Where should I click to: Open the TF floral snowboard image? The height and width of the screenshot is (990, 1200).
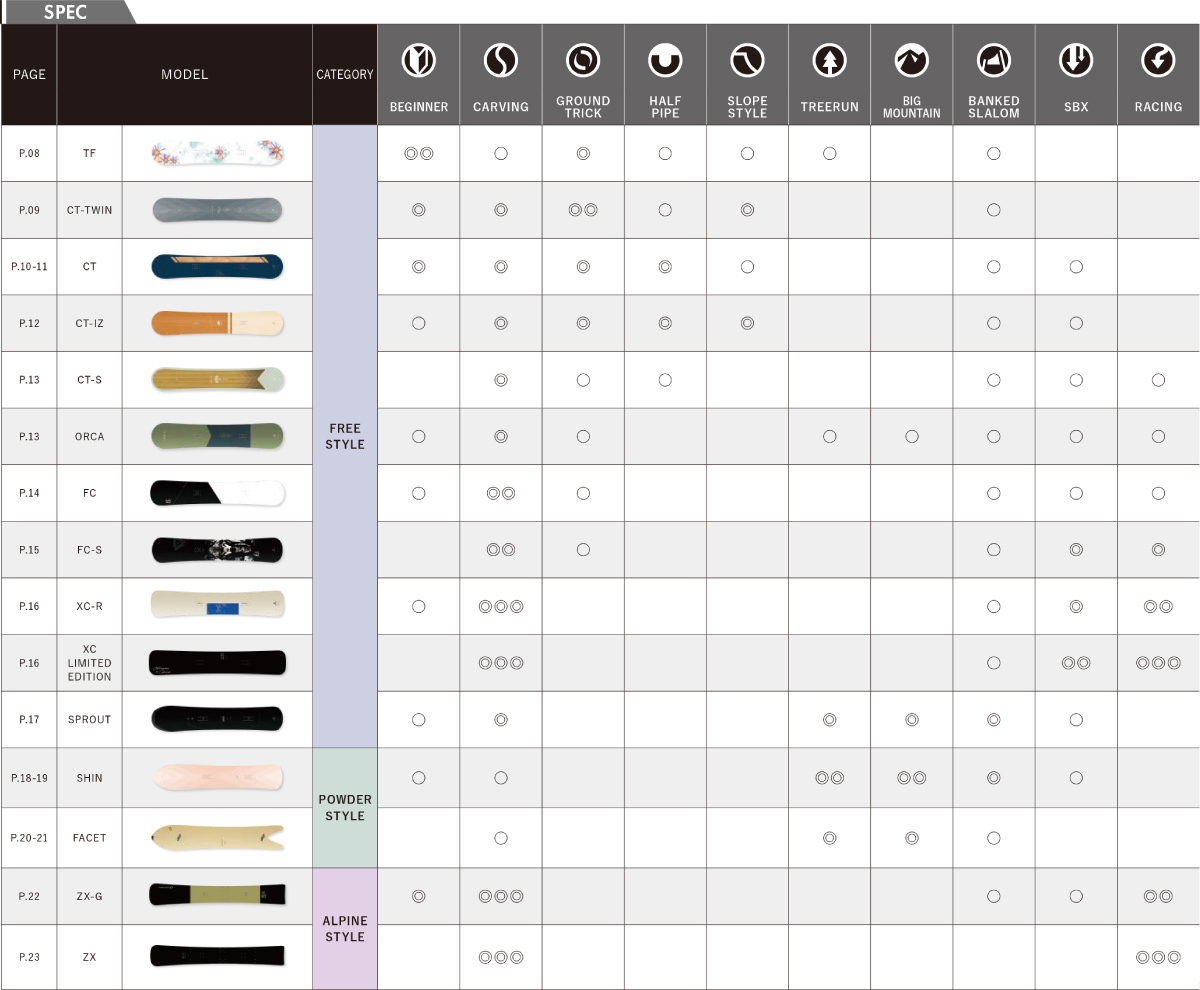tap(217, 153)
